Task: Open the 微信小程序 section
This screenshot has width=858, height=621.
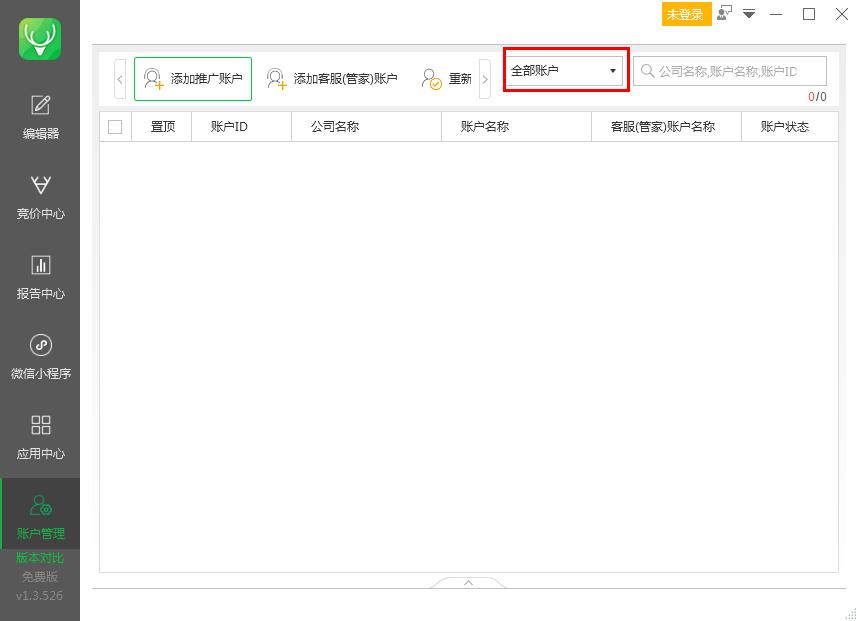Action: pyautogui.click(x=40, y=358)
